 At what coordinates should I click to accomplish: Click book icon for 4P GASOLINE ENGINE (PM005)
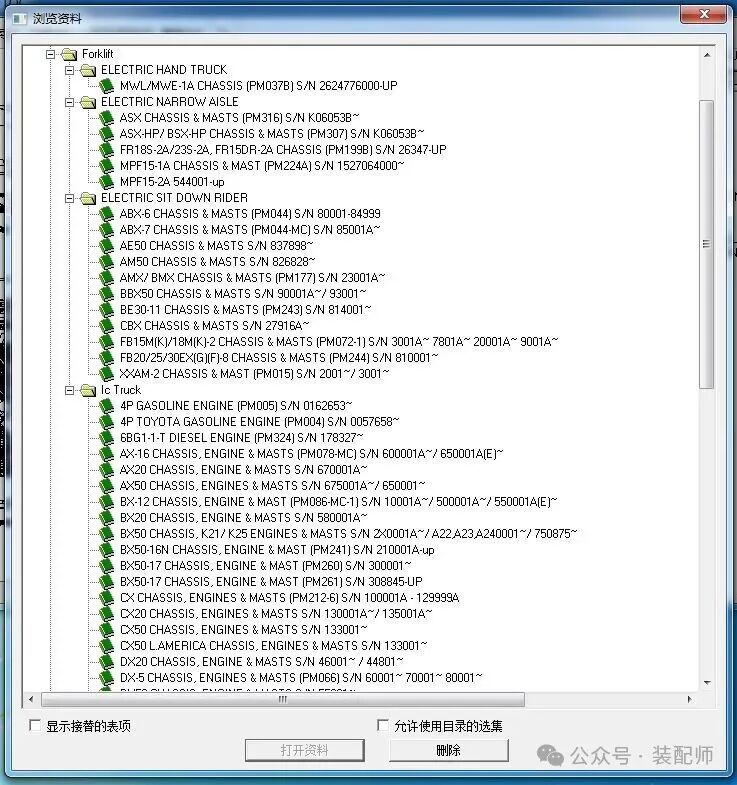[107, 406]
